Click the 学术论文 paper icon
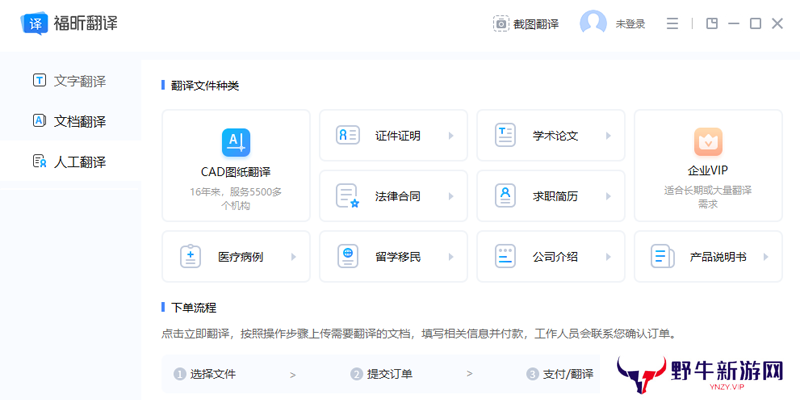 pos(505,135)
